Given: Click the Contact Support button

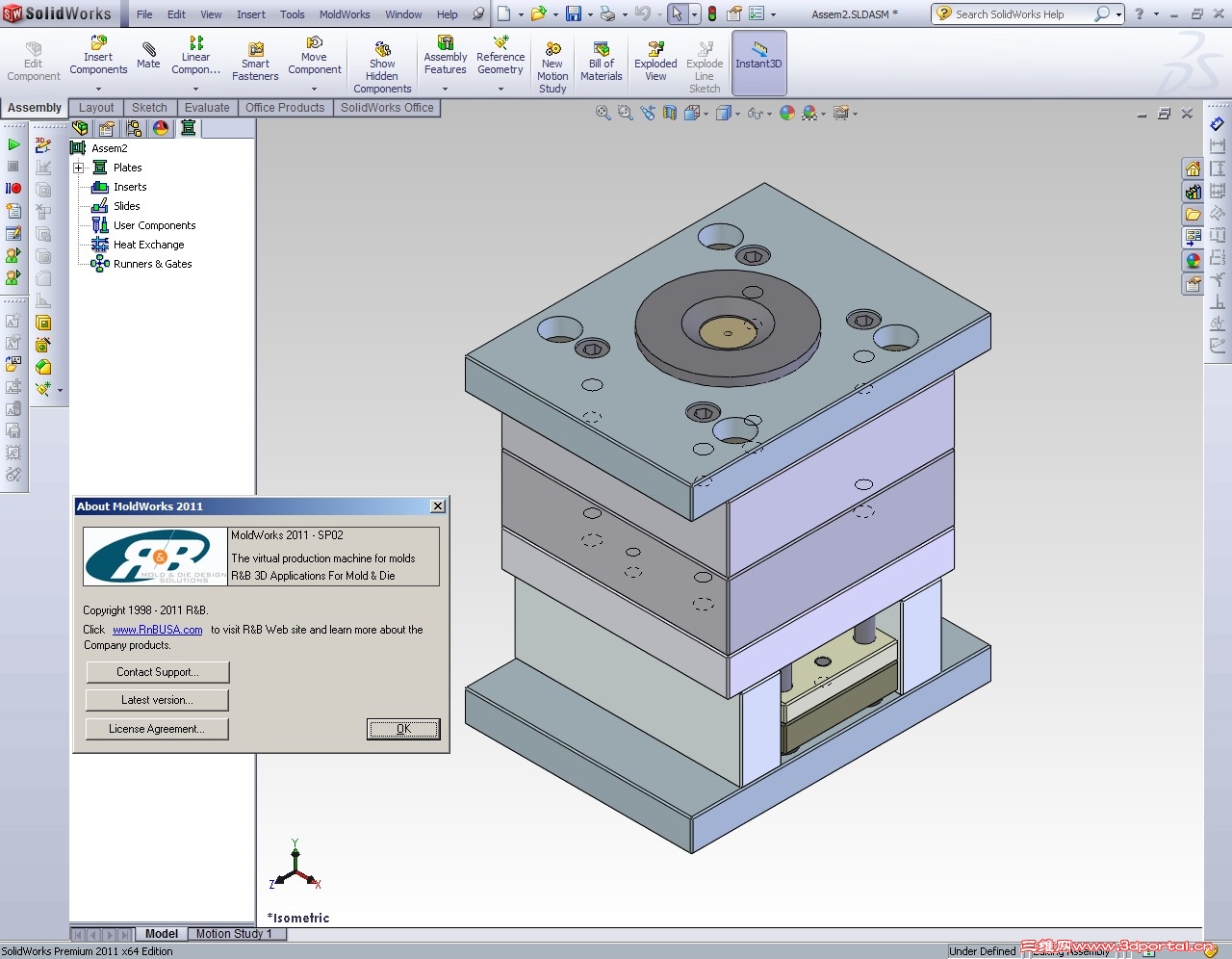Looking at the screenshot, I should coord(158,672).
